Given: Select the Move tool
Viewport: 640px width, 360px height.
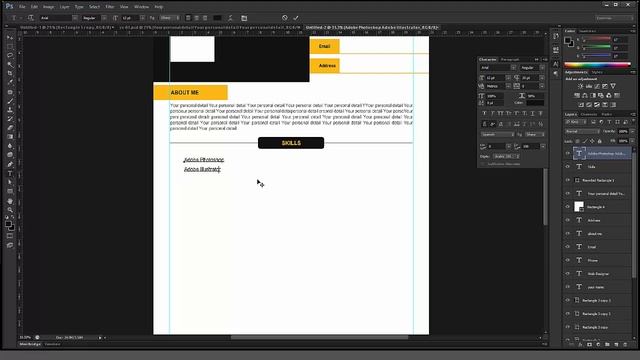Looking at the screenshot, I should pyautogui.click(x=10, y=38).
